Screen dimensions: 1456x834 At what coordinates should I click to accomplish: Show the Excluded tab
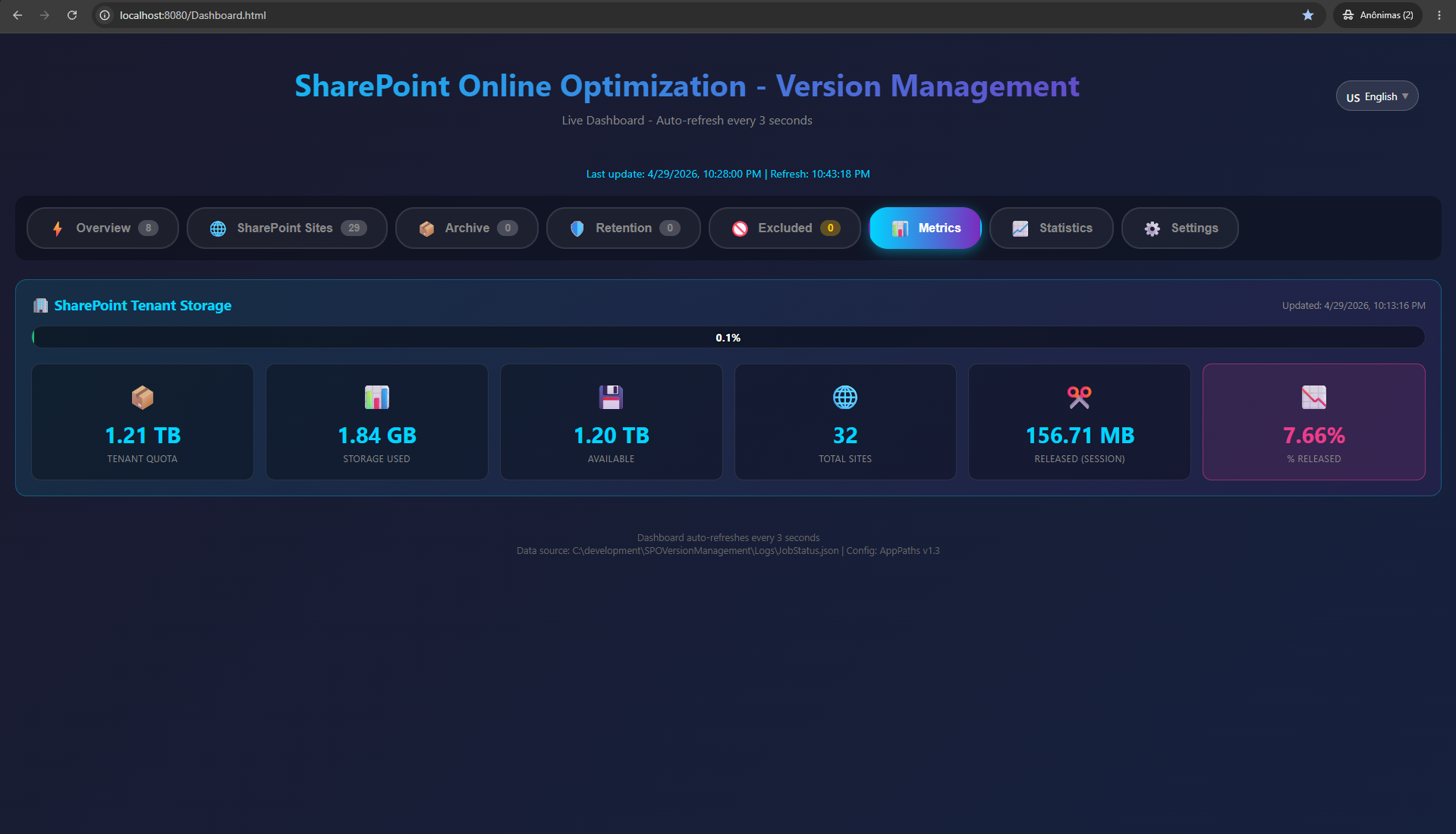[x=785, y=228]
